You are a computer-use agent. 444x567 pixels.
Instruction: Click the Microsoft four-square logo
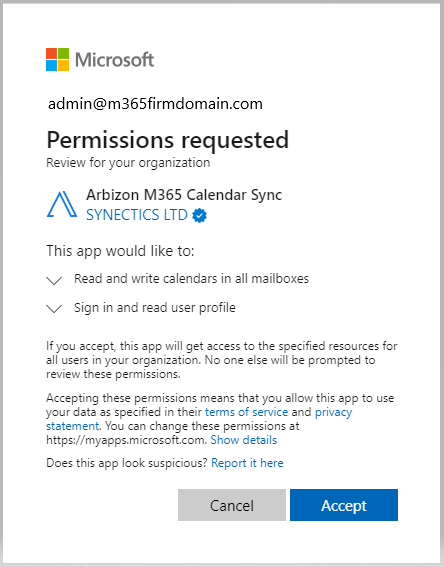57,60
